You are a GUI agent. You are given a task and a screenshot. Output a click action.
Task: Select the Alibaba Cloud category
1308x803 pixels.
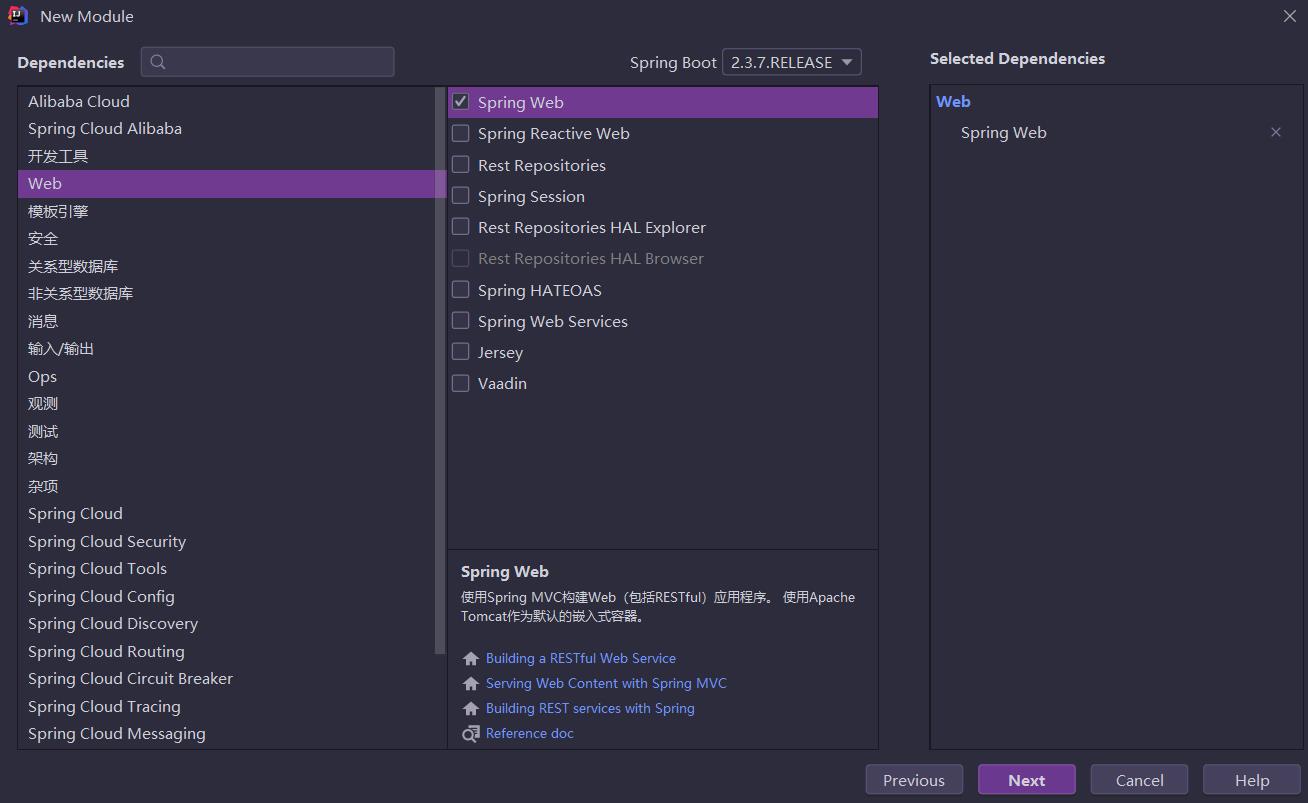(x=226, y=101)
